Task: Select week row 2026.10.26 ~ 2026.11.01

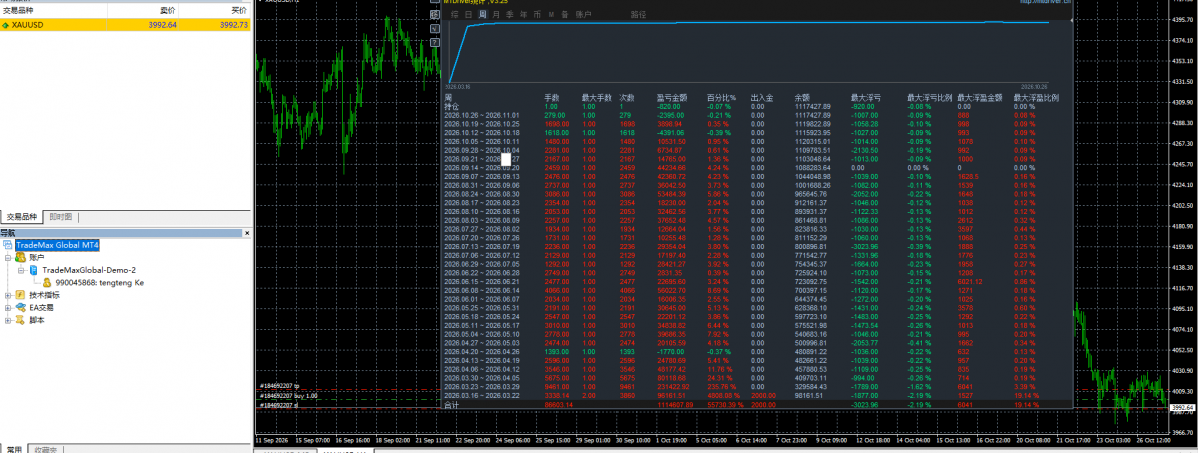Action: (757, 115)
